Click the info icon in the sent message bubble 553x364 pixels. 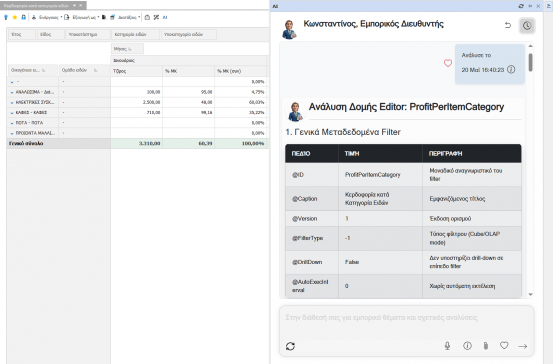511,69
